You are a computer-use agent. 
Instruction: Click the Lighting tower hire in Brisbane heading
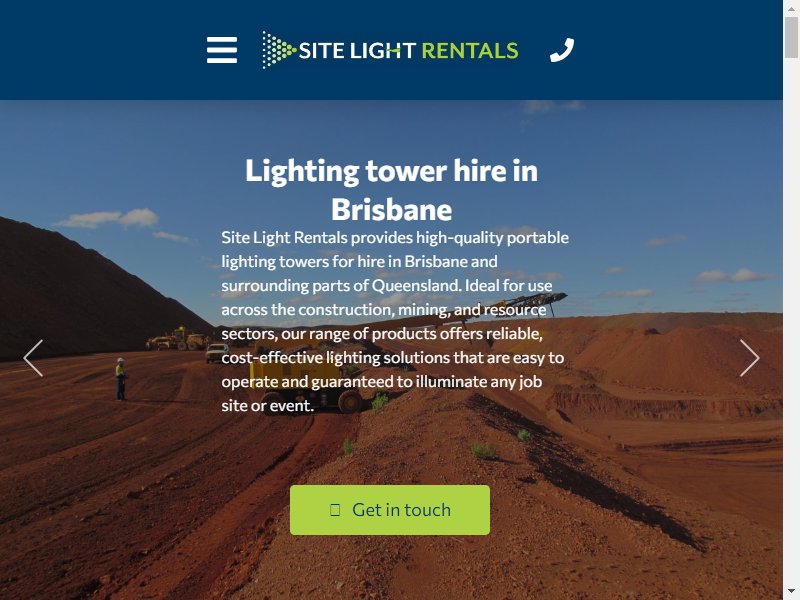coord(391,190)
